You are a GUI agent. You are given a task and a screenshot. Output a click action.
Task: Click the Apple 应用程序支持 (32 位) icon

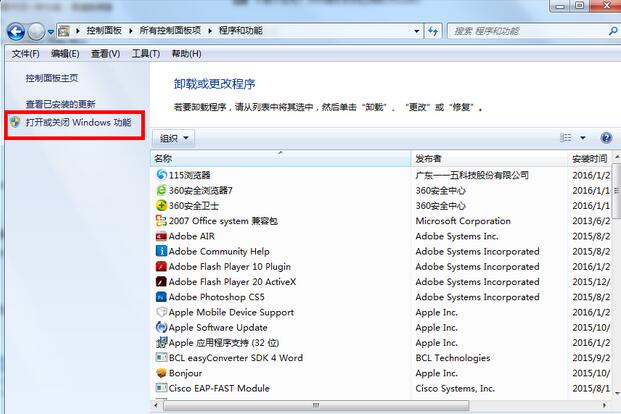click(x=161, y=342)
